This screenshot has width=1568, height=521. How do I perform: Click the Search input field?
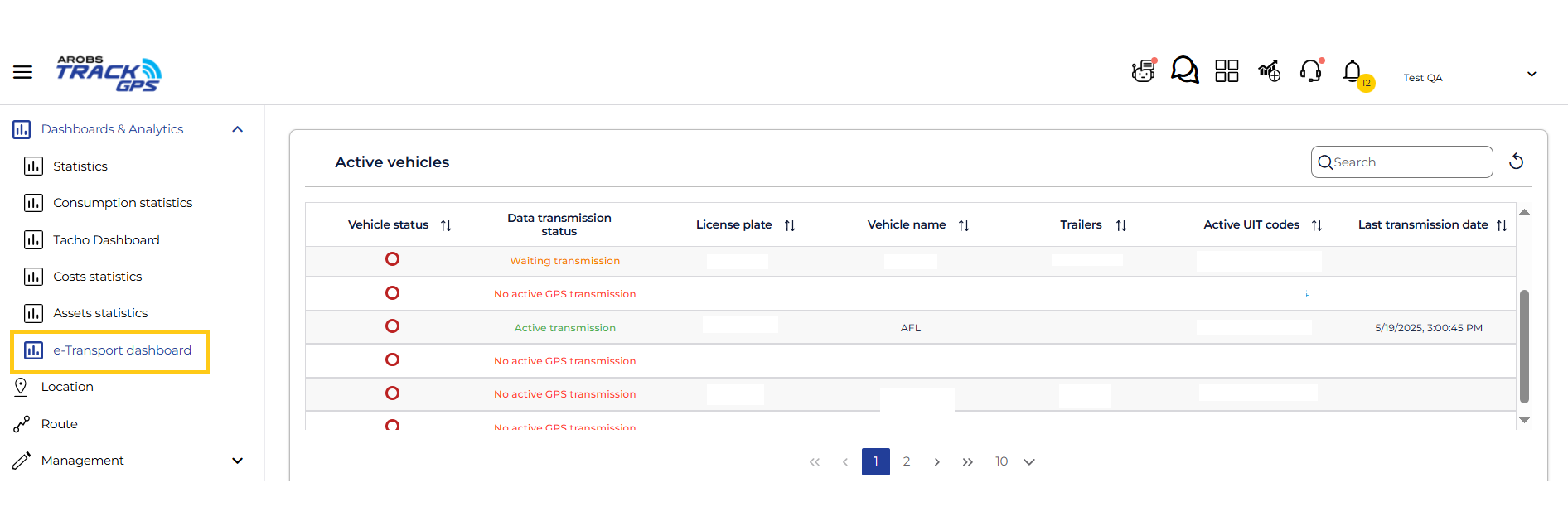[1409, 162]
